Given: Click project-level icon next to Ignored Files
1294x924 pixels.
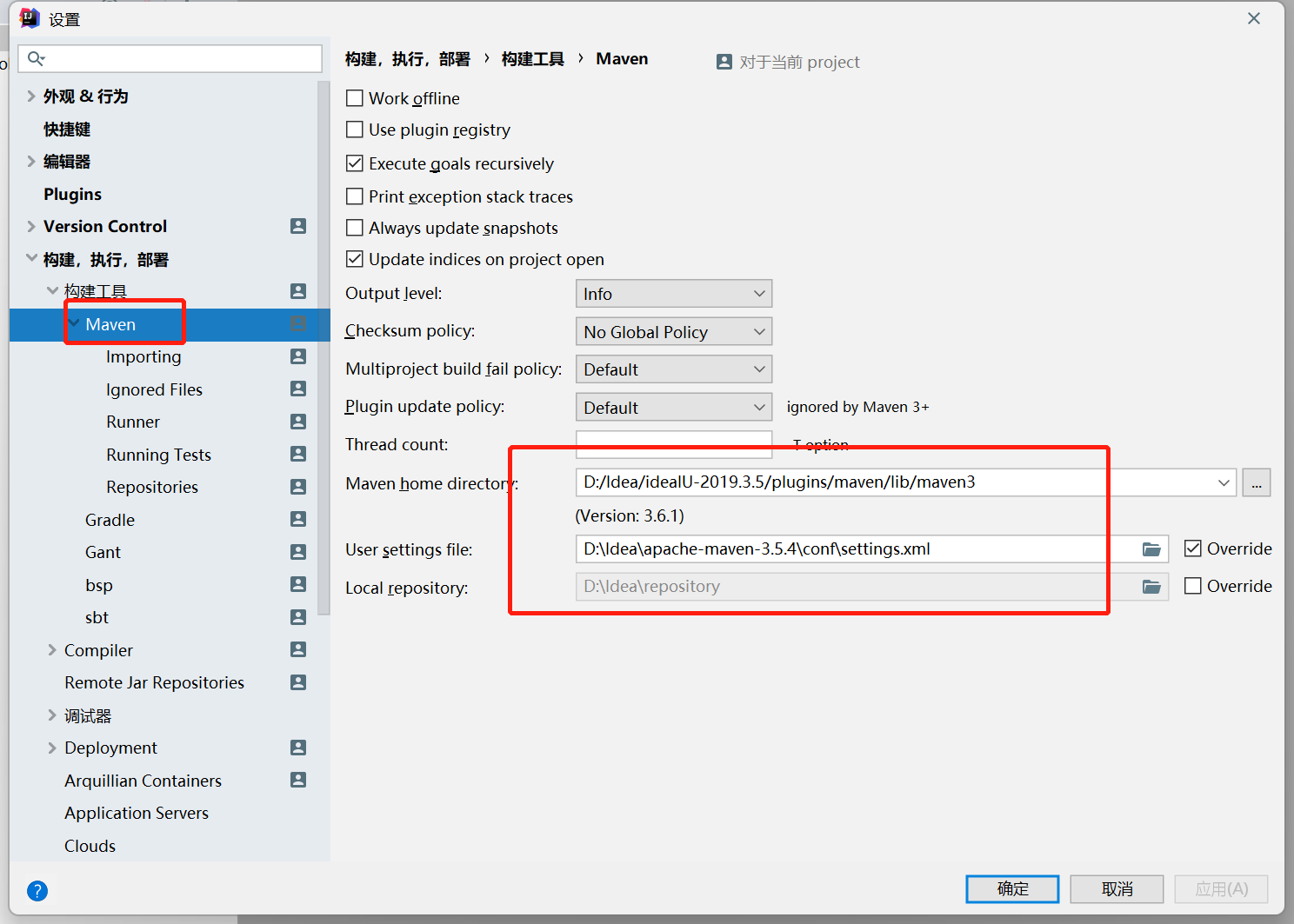Looking at the screenshot, I should click(298, 389).
